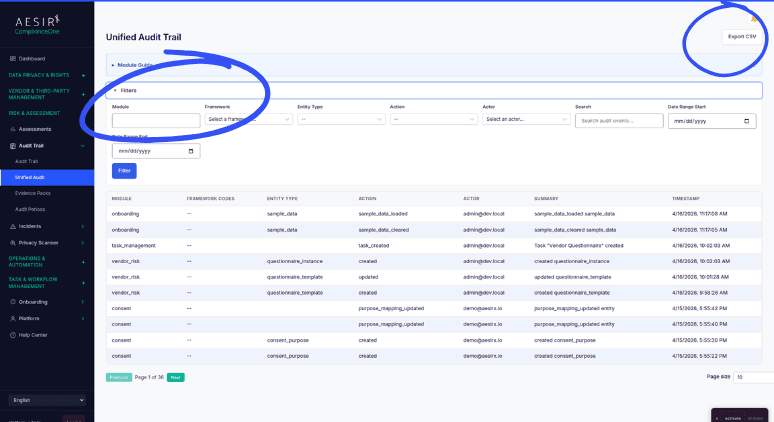Click the Incidents warning triangle icon
Screen dimensions: 774x422
13,227
